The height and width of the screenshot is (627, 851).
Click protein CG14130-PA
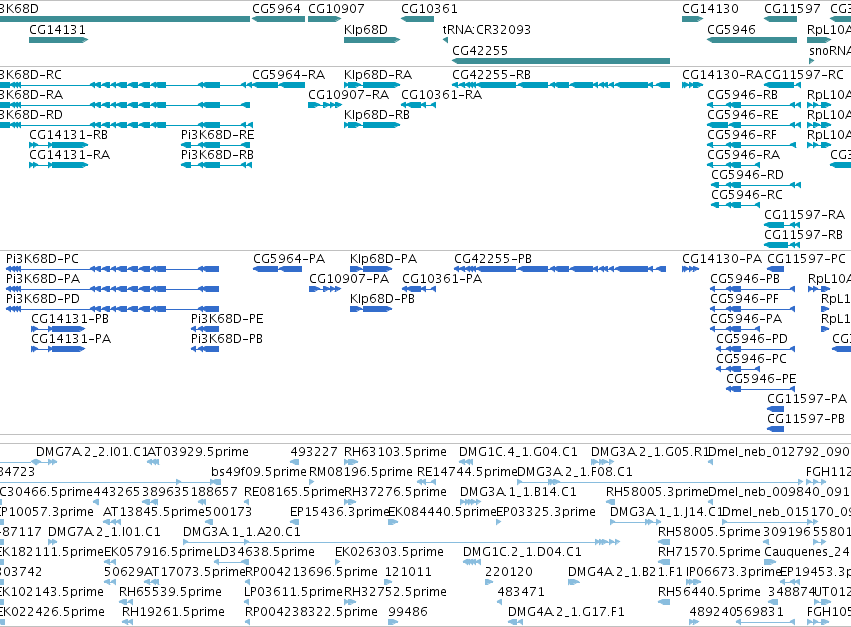(690, 269)
